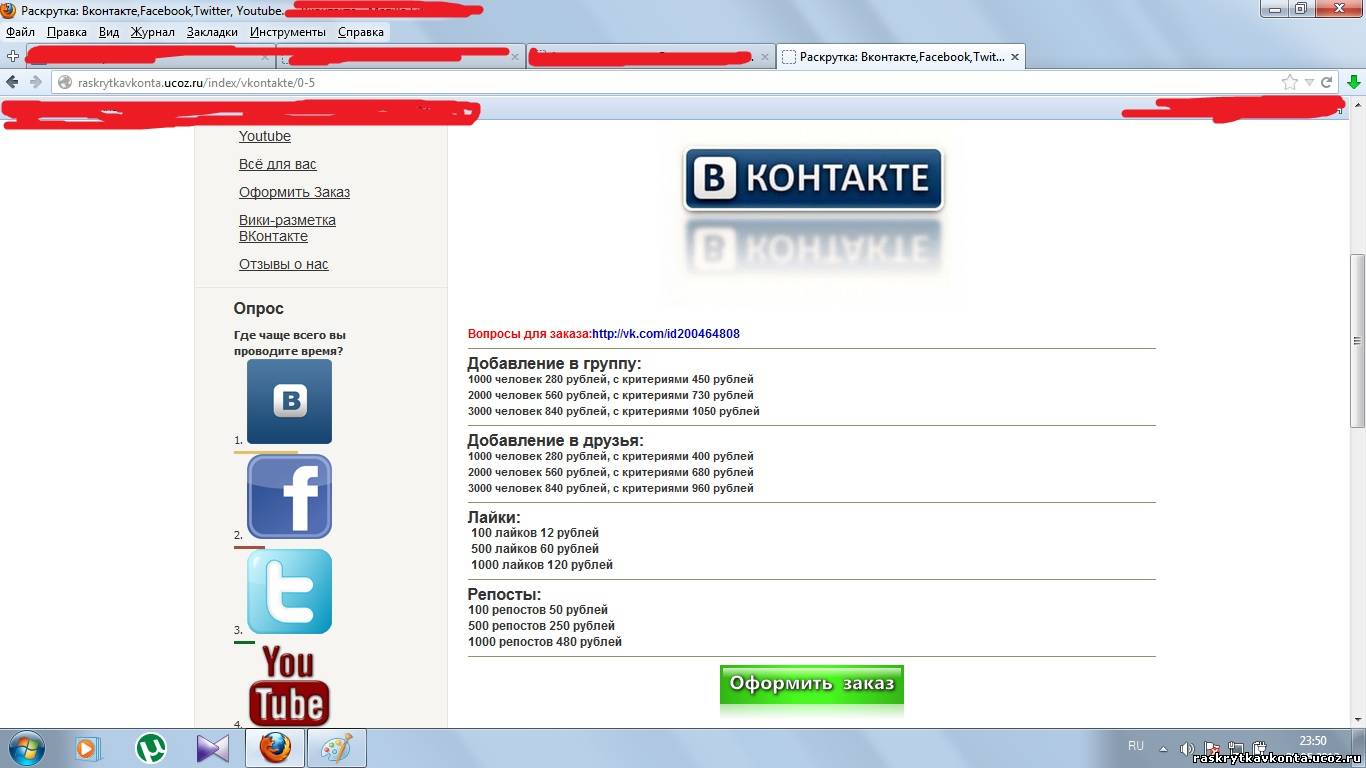This screenshot has height=768, width=1366.
Task: Click '3000 человек 840 рублей, с критериями 1050' line
Action: coord(614,411)
